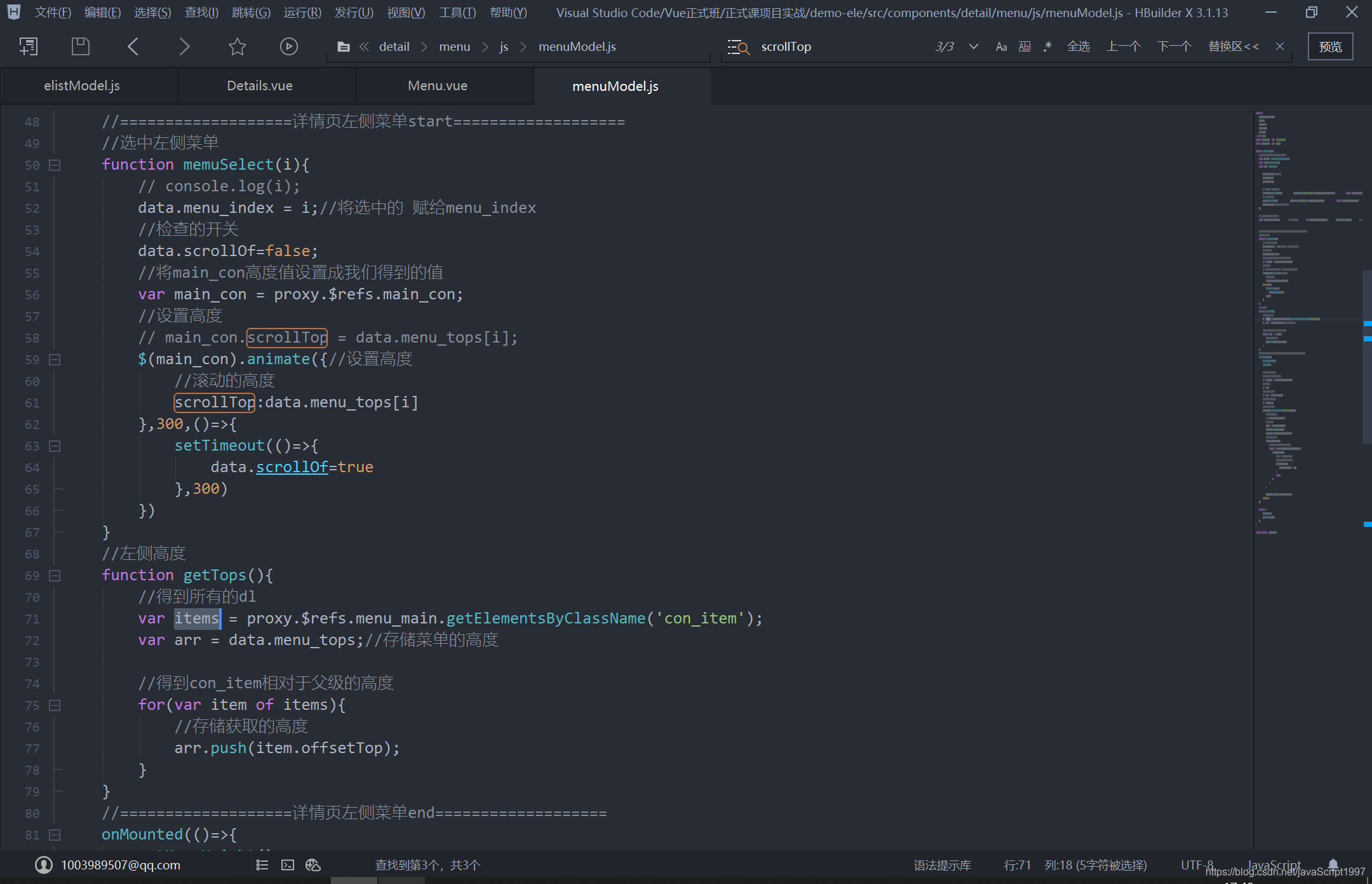Open the search history dropdown arrow
The image size is (1372, 884).
click(973, 46)
